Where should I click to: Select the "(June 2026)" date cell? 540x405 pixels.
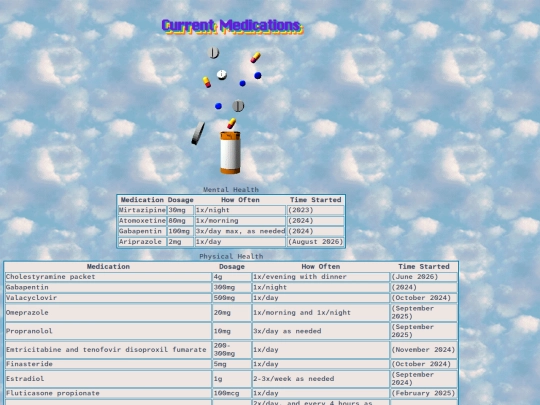pyautogui.click(x=424, y=277)
